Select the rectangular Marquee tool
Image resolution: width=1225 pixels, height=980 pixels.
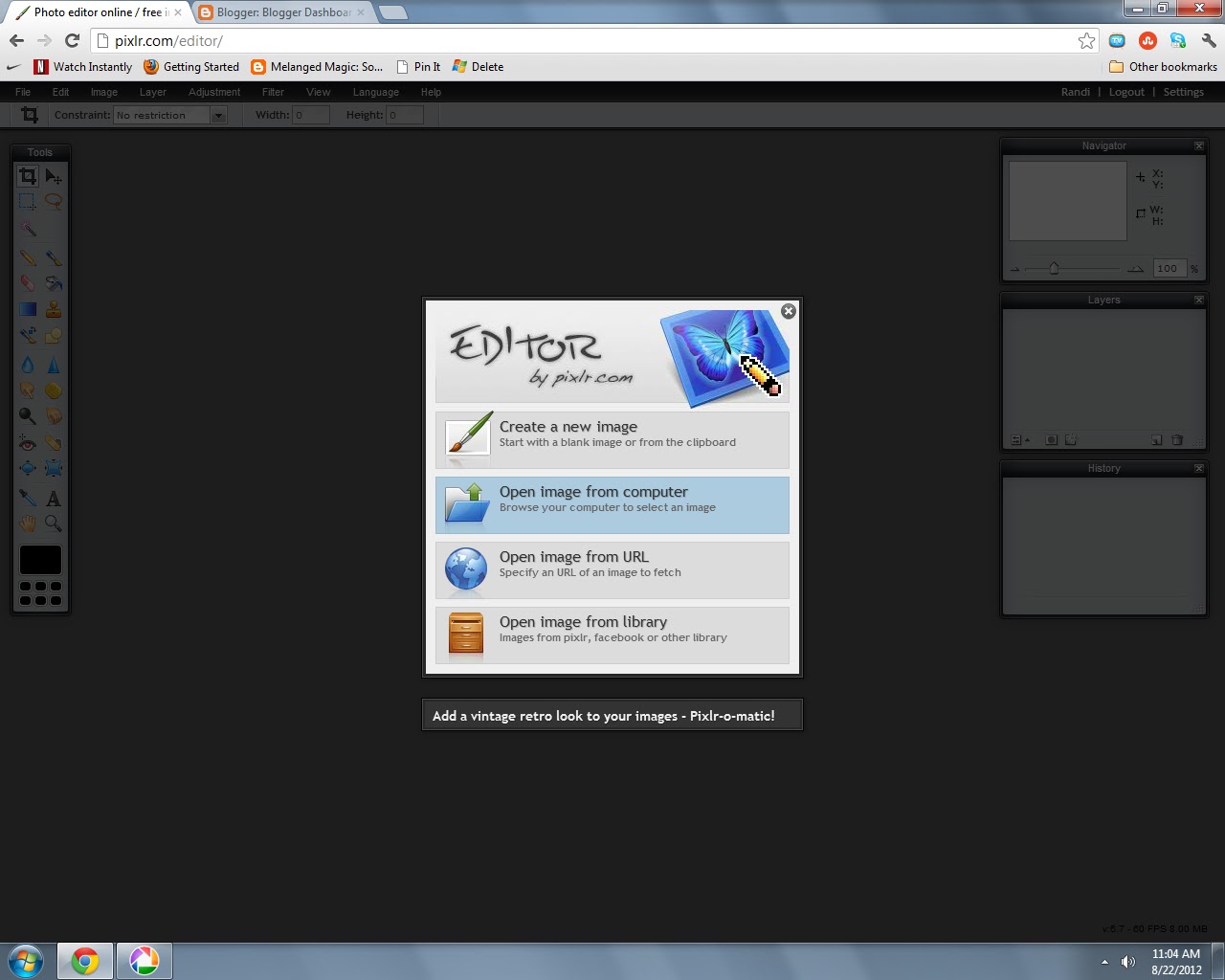point(28,201)
